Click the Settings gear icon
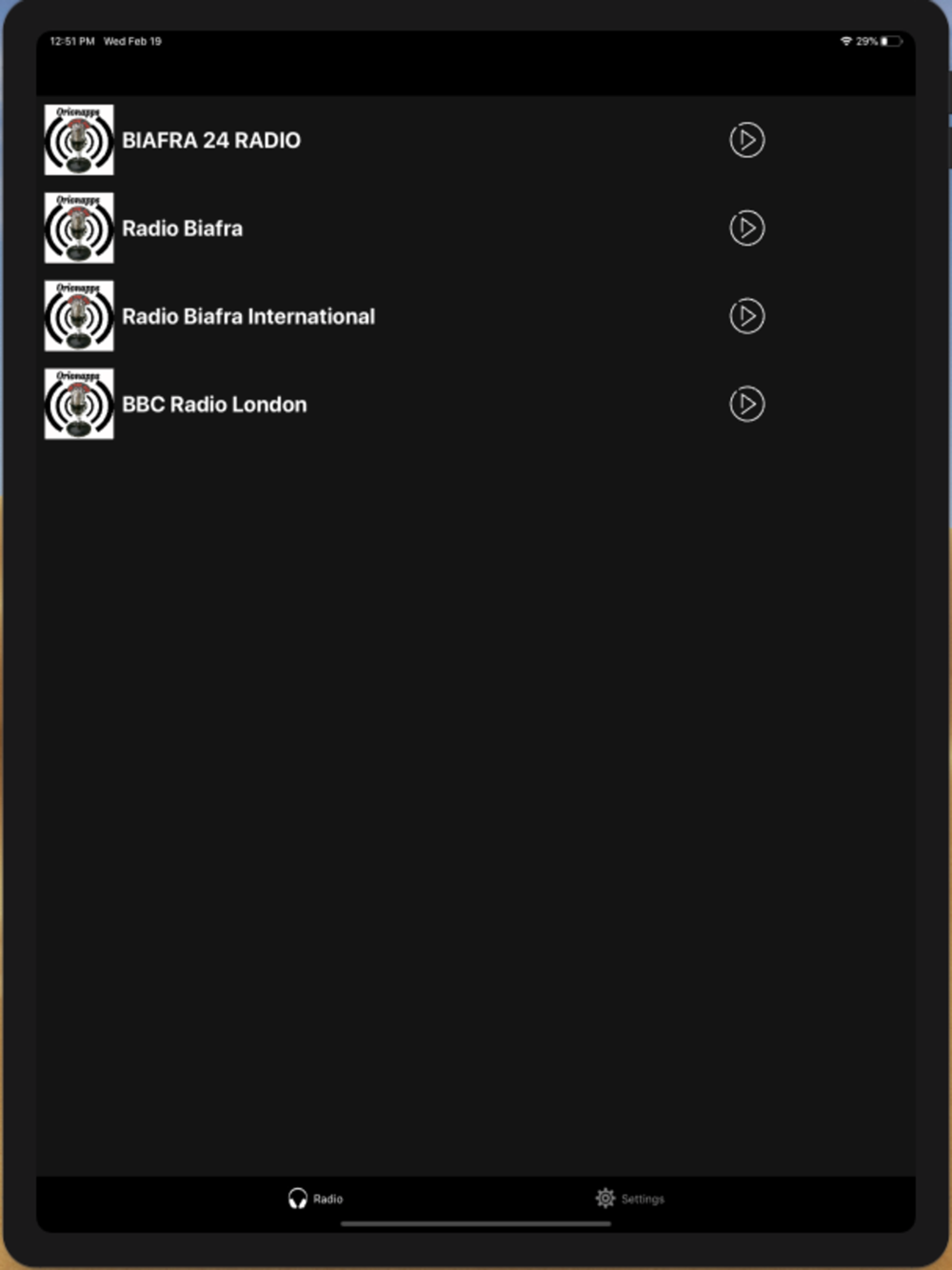Screen dimensions: 952x1270 tap(605, 1198)
